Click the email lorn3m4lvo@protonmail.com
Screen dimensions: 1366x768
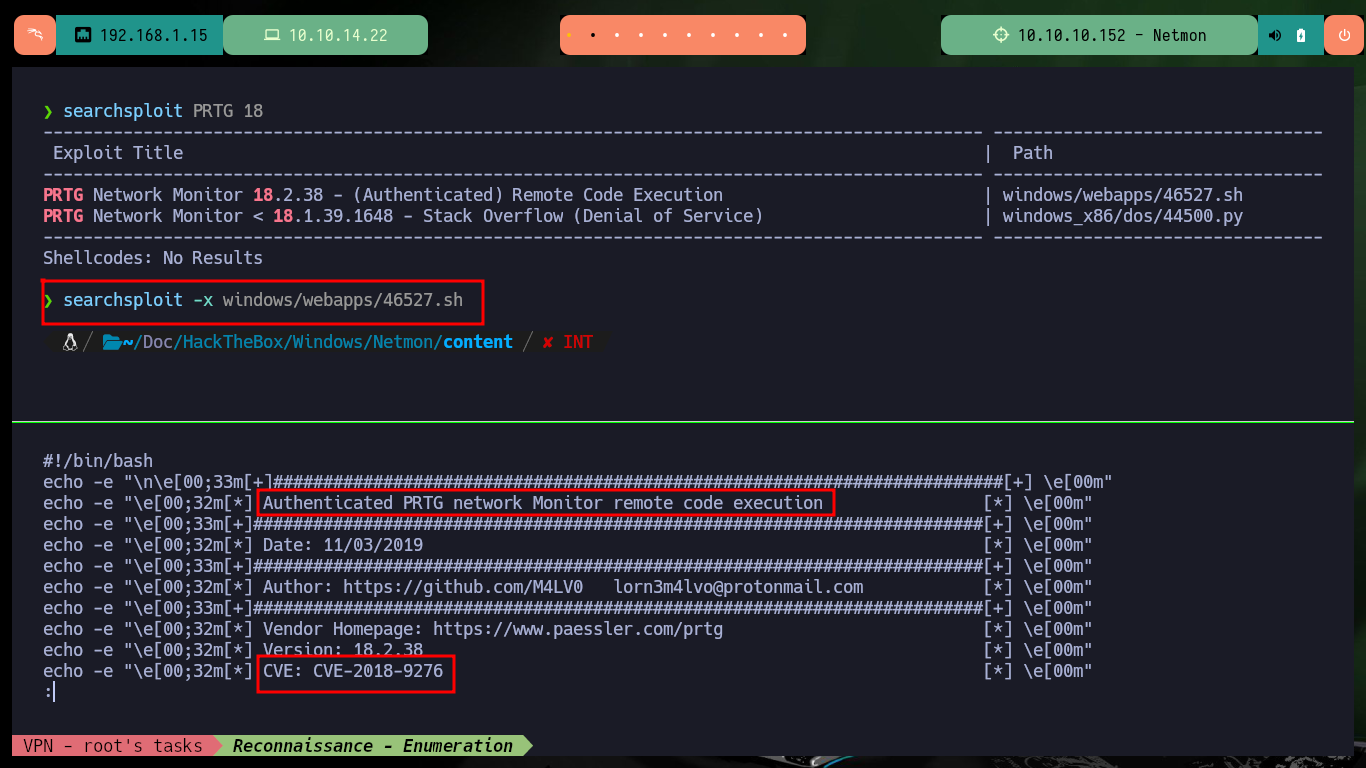(x=738, y=587)
